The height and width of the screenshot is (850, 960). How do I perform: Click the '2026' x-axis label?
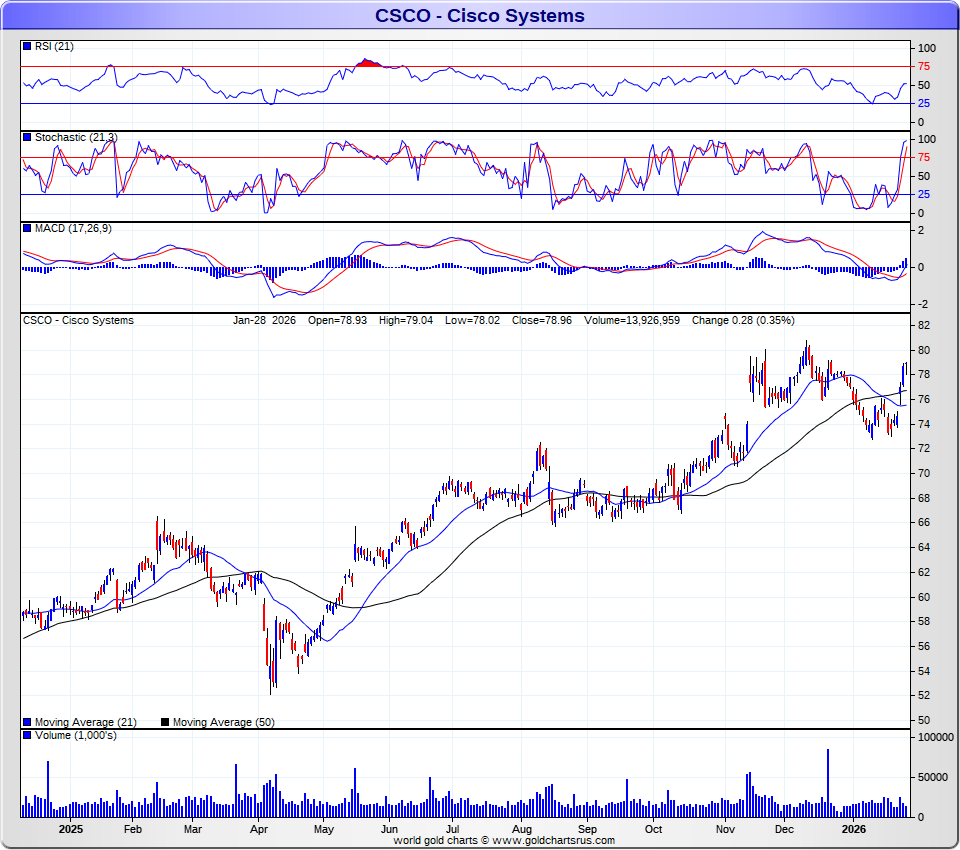(853, 829)
